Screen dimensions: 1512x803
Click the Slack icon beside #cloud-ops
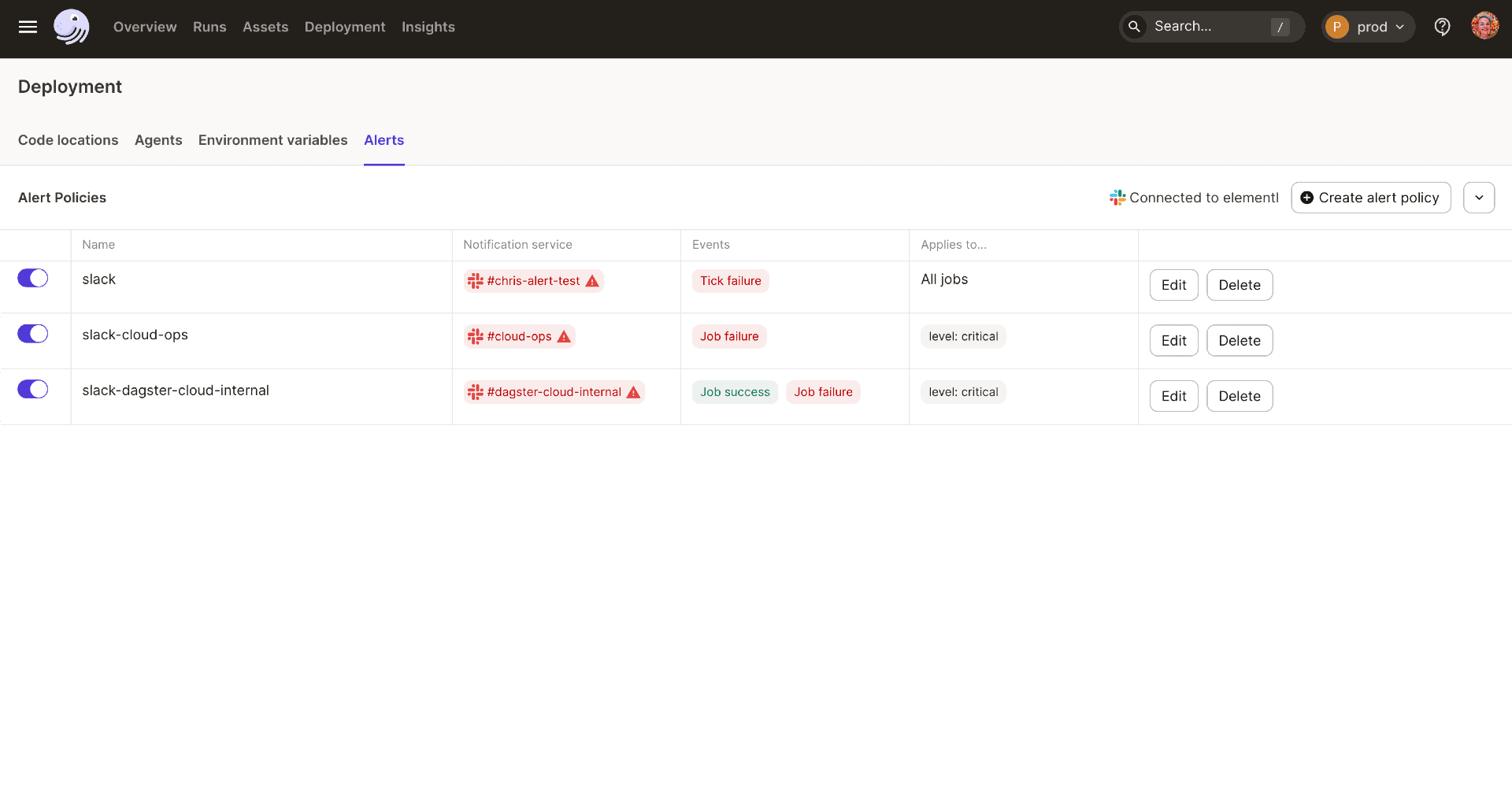click(475, 336)
